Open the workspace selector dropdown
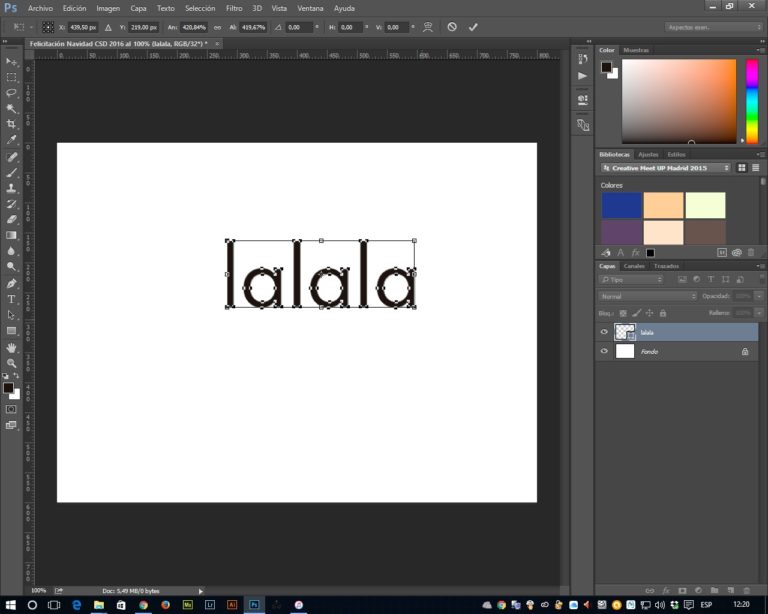 click(713, 27)
